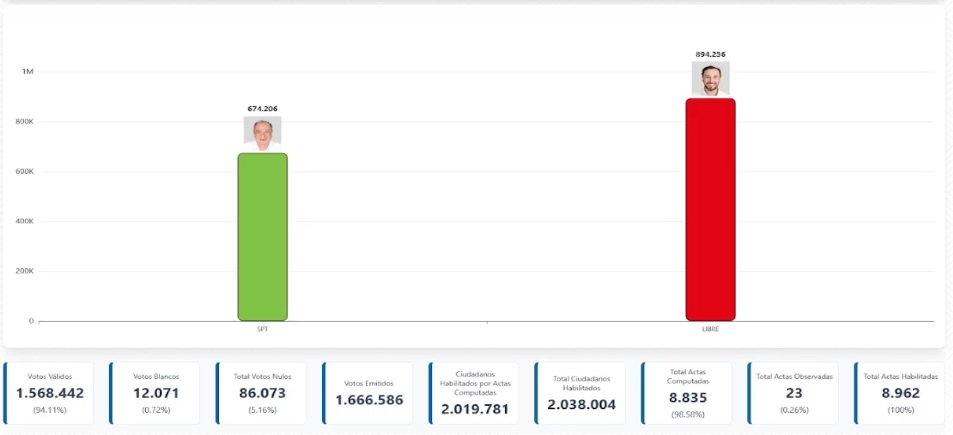Image resolution: width=953 pixels, height=435 pixels.
Task: Select the Total Votos Nulos card
Action: [263, 393]
